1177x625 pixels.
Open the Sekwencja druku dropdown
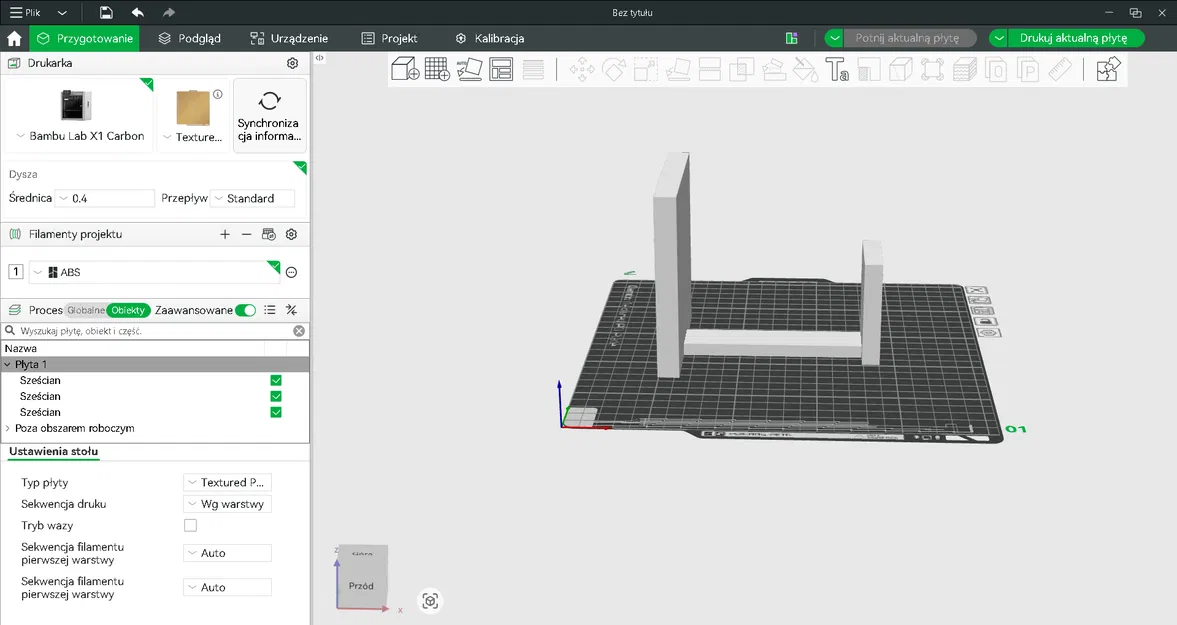(x=227, y=504)
